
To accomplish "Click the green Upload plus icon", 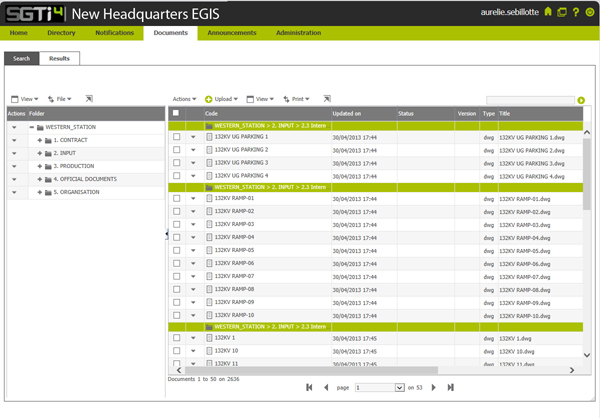I will click(x=209, y=100).
